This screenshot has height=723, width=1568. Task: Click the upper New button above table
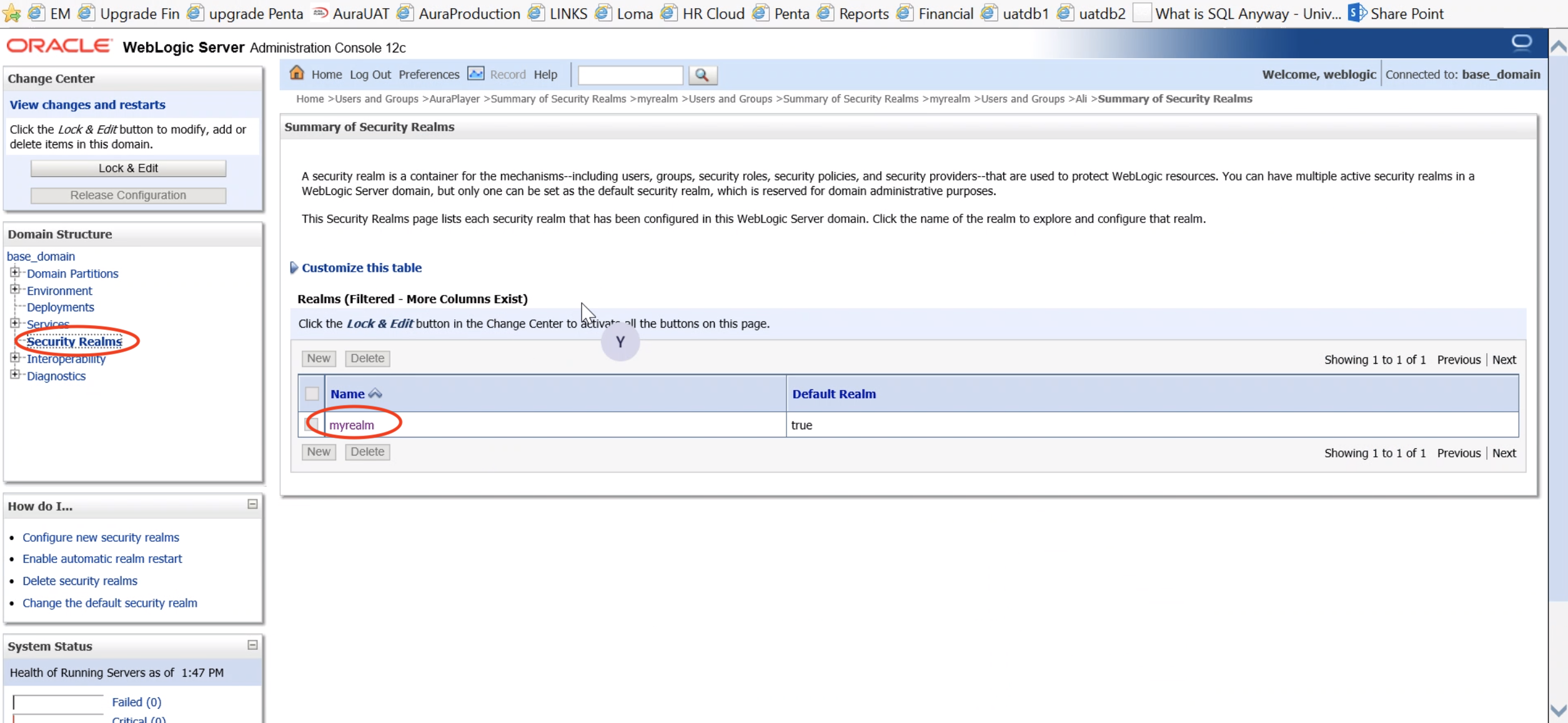319,358
